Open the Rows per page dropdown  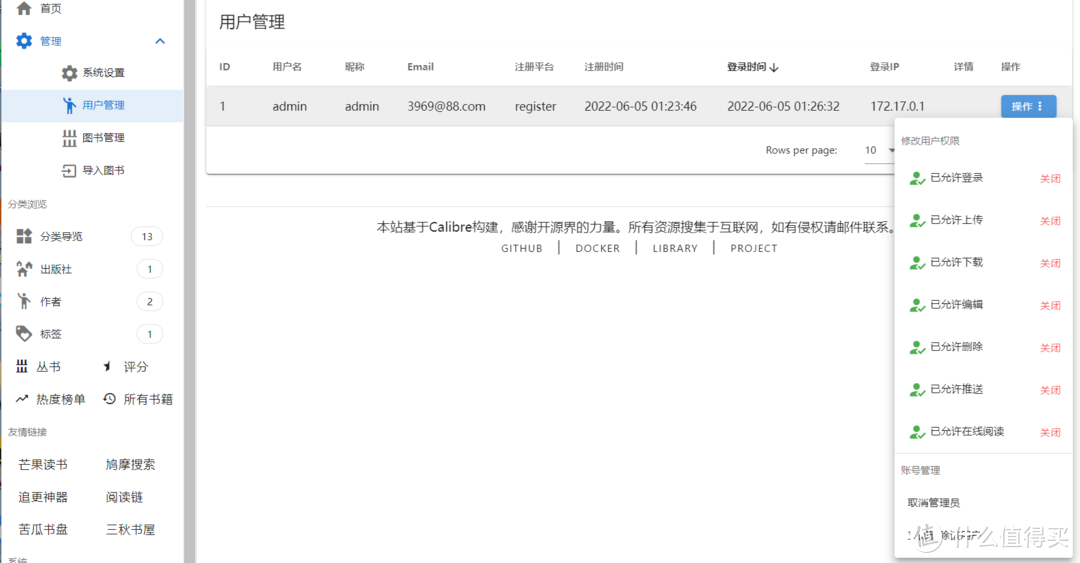(x=880, y=150)
